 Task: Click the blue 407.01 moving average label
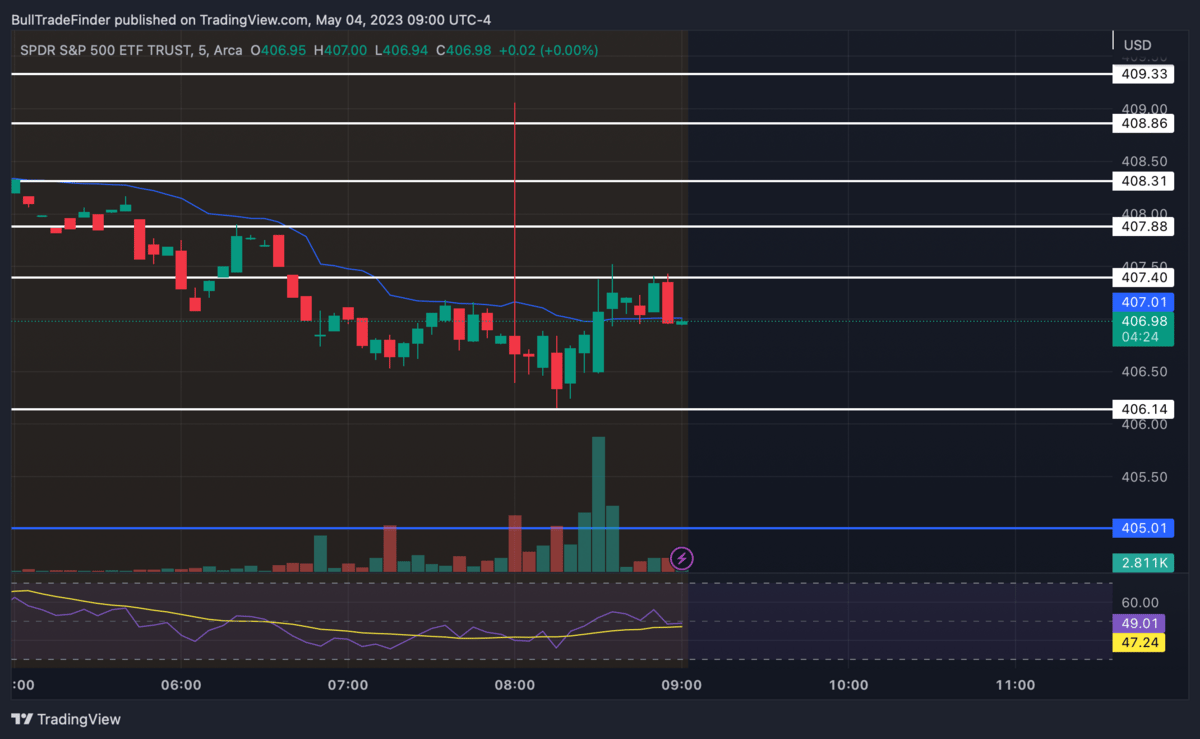[1143, 302]
